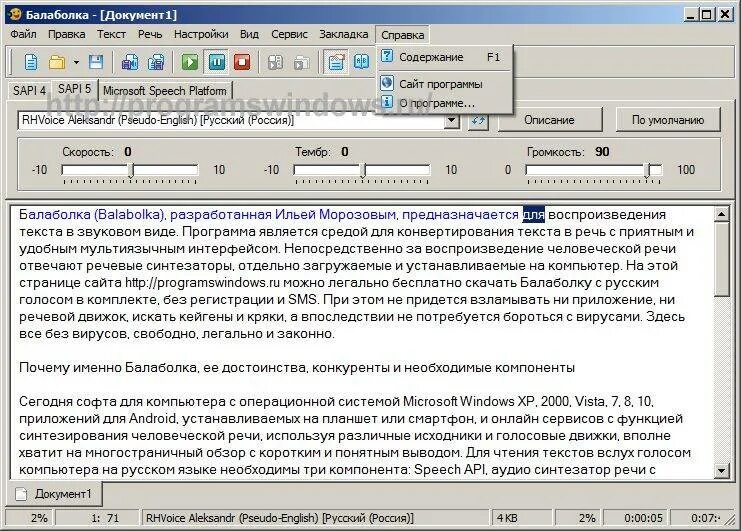This screenshot has height=531, width=741.
Task: Click the refresh voices arrows button
Action: pyautogui.click(x=478, y=120)
